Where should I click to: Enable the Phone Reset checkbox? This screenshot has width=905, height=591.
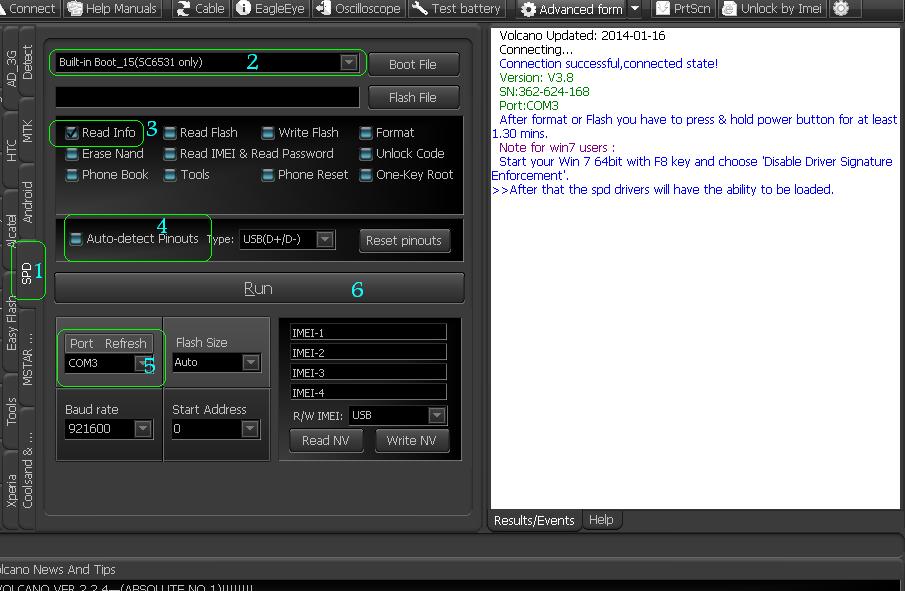(268, 174)
